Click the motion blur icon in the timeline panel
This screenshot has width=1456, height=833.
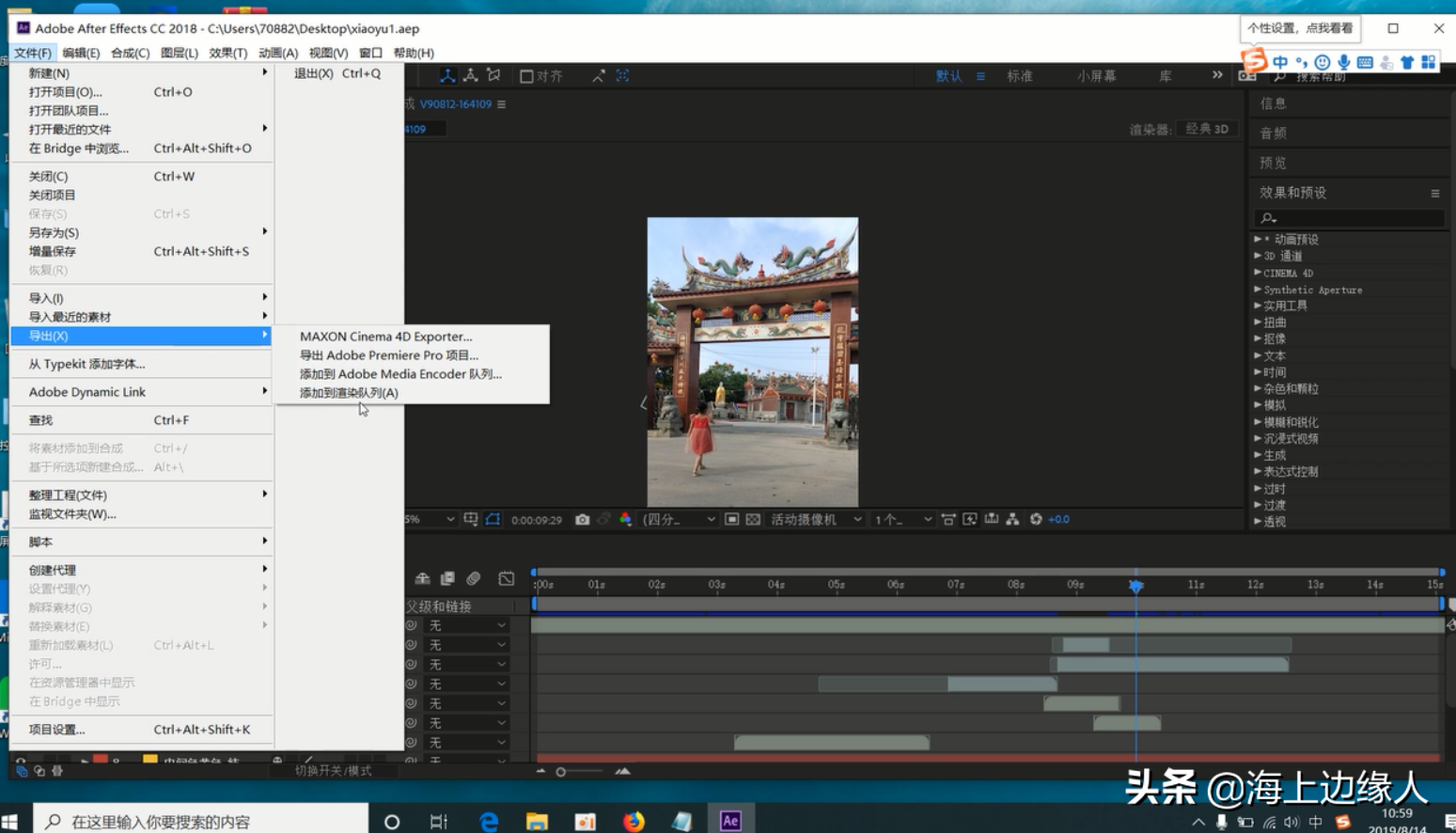coord(473,578)
